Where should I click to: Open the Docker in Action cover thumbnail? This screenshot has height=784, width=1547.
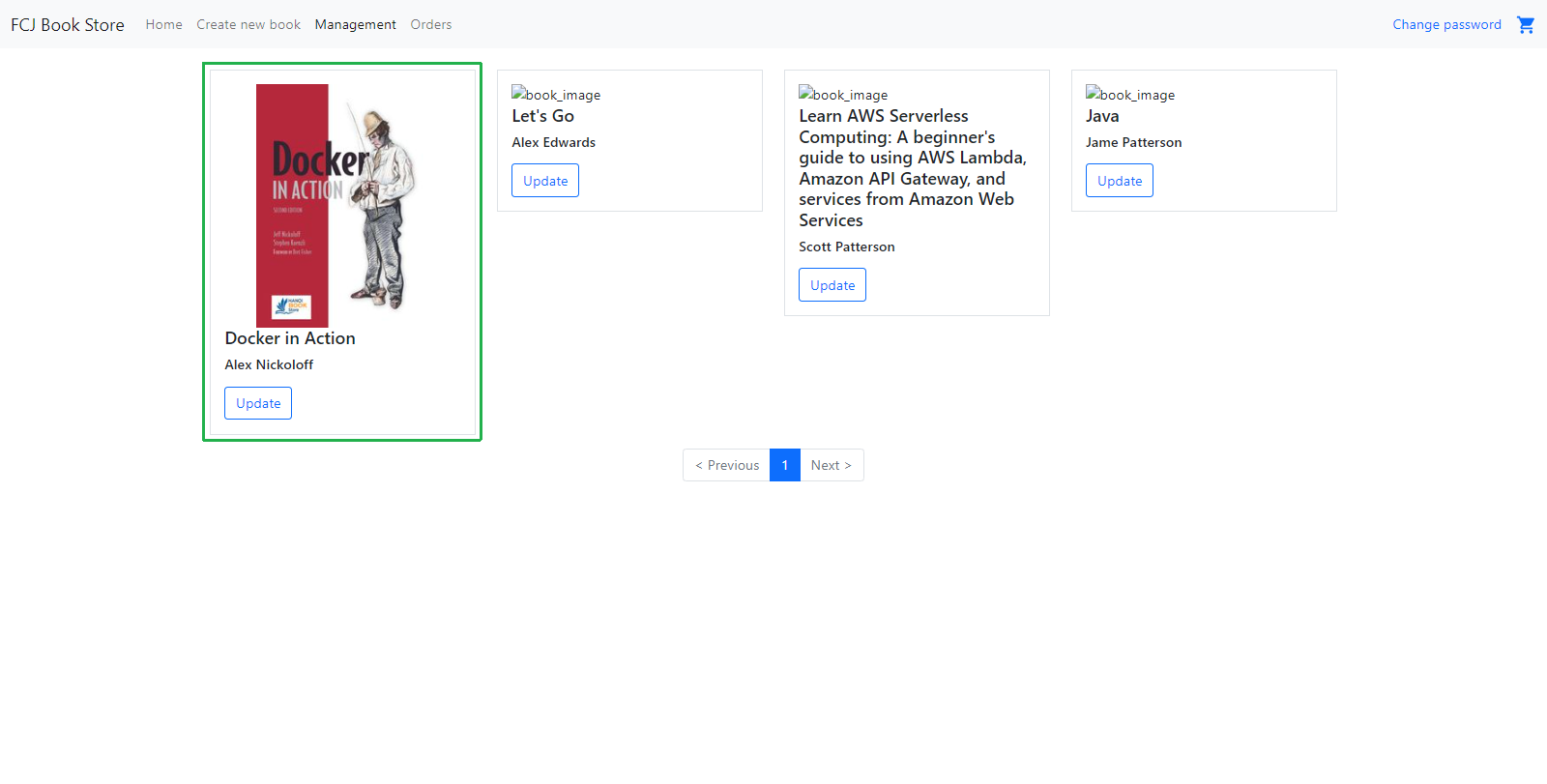click(342, 205)
